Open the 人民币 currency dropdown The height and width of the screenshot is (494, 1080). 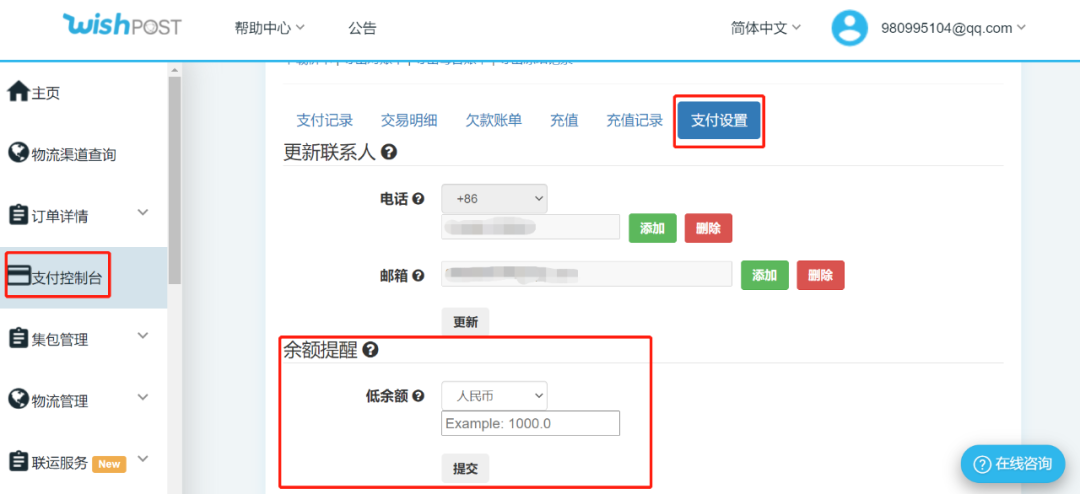coord(495,396)
